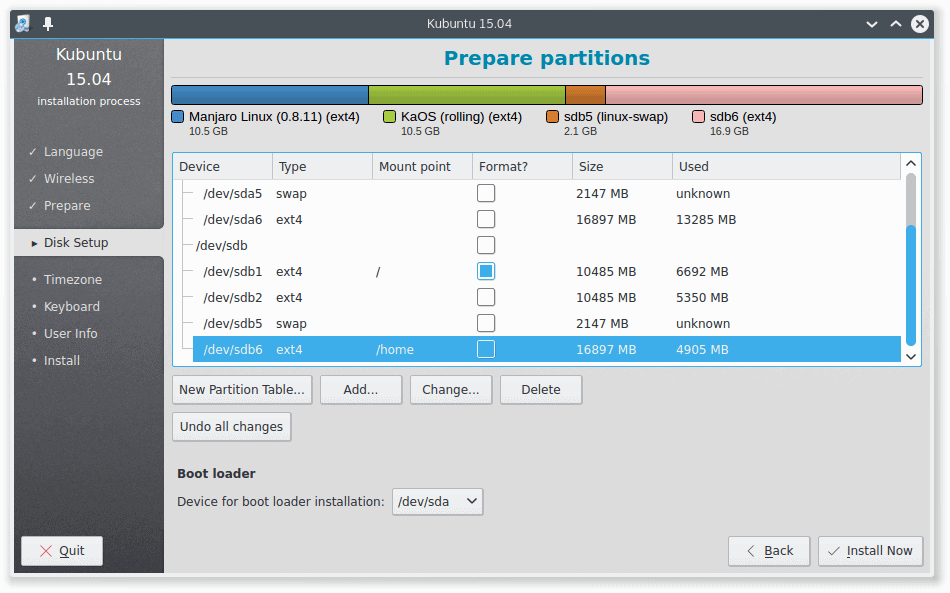Click the scroll up arrow of partition list

pos(911,164)
